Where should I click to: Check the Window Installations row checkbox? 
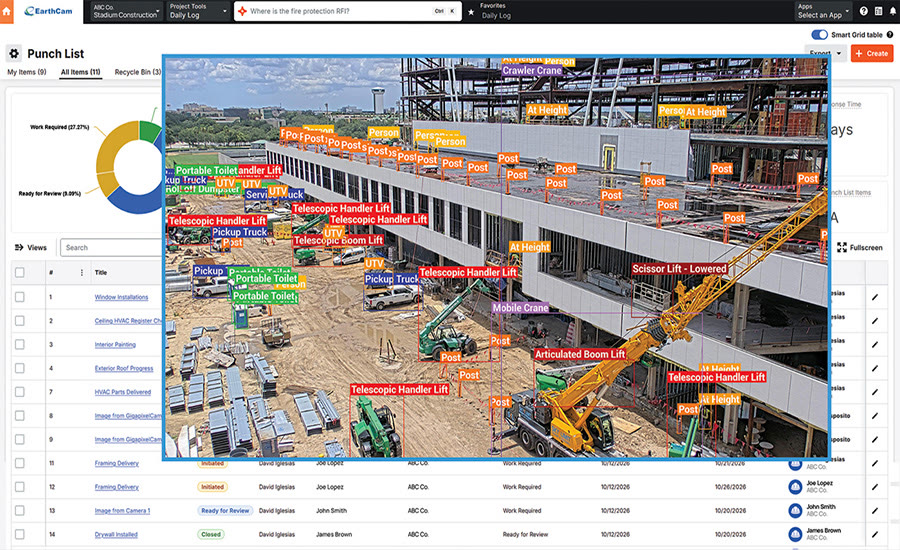(20, 297)
